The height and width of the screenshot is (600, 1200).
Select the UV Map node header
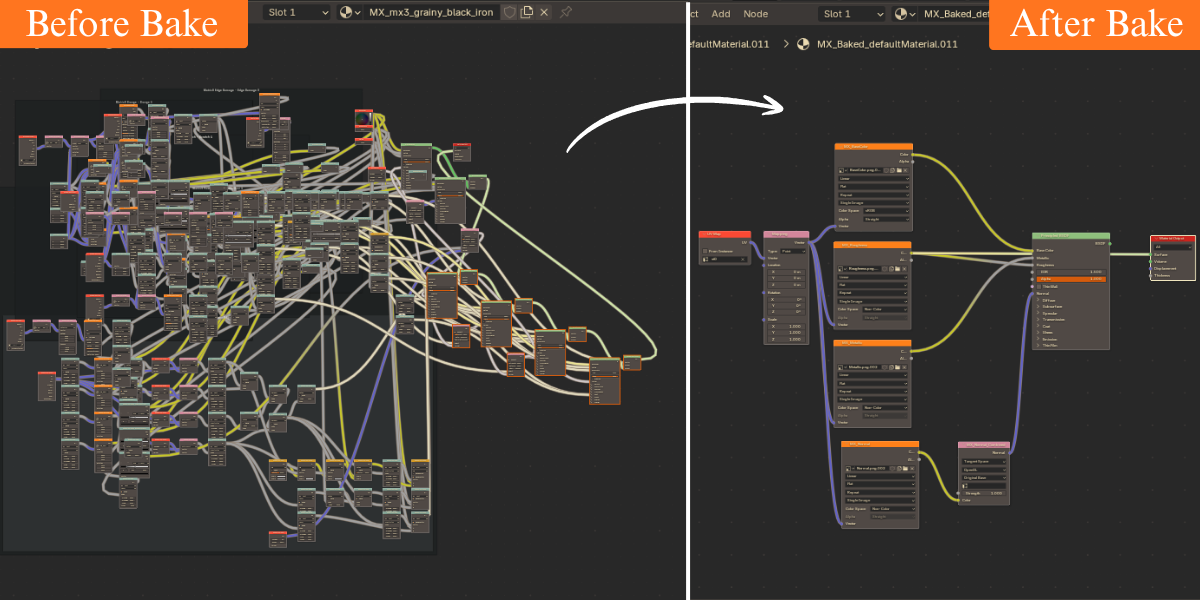[725, 234]
